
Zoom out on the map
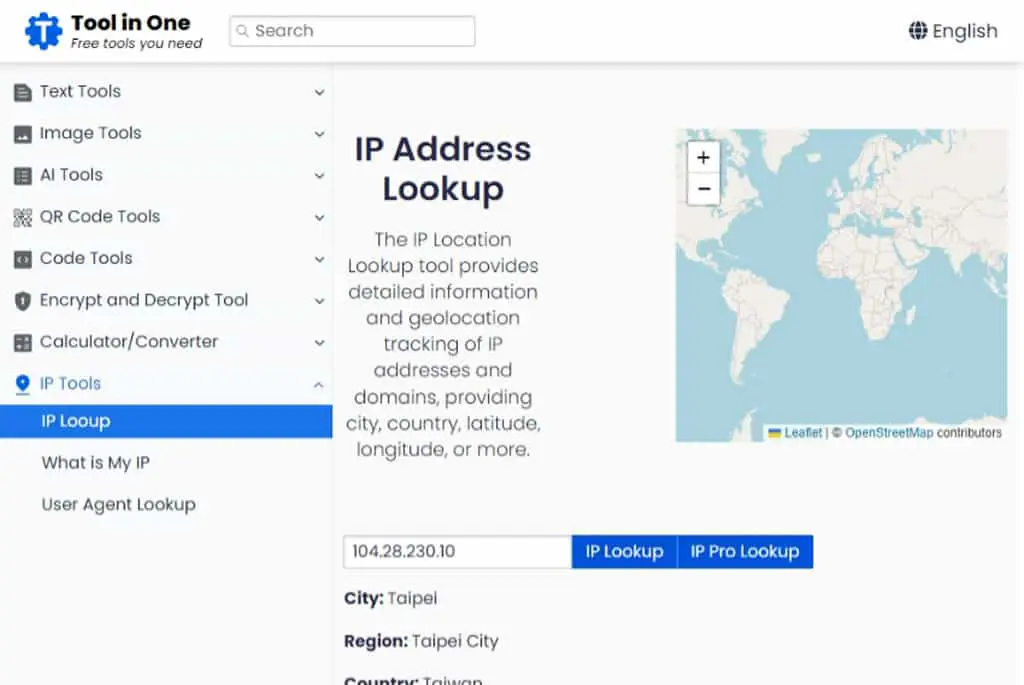[703, 189]
